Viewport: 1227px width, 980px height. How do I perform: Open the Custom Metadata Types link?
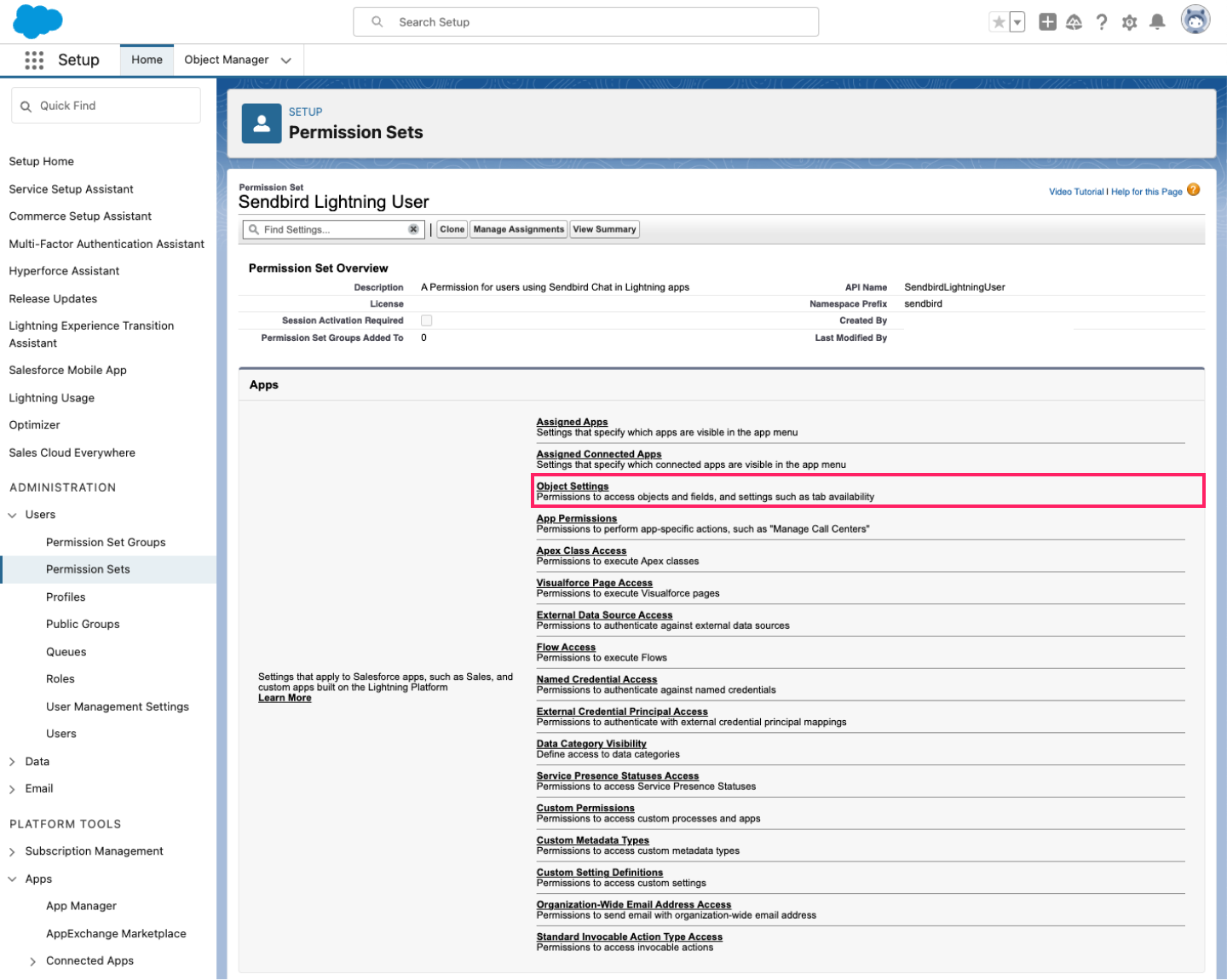pyautogui.click(x=593, y=840)
